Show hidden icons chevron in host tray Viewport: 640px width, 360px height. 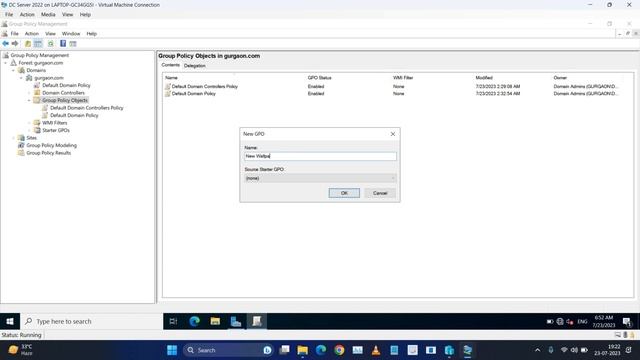[538, 350]
